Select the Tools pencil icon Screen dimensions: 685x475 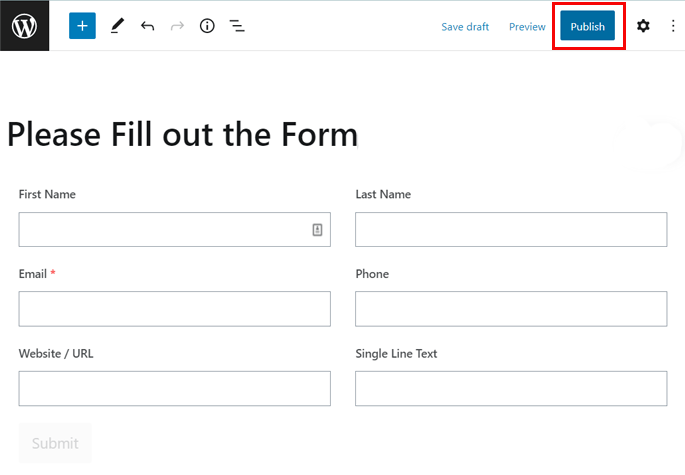click(117, 26)
